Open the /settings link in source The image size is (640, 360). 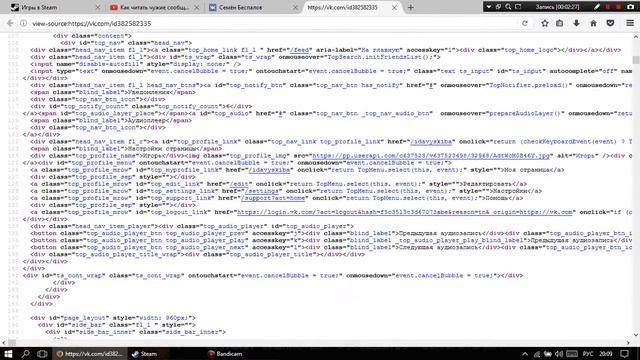tap(262, 191)
